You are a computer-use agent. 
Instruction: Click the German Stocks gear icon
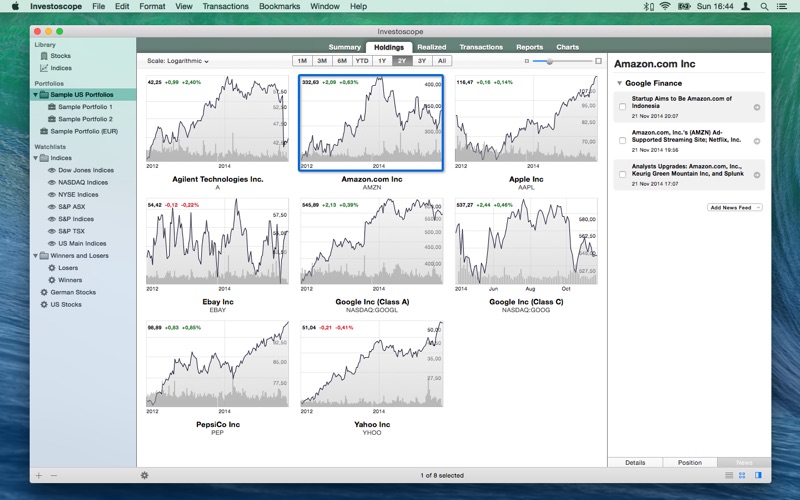44,292
